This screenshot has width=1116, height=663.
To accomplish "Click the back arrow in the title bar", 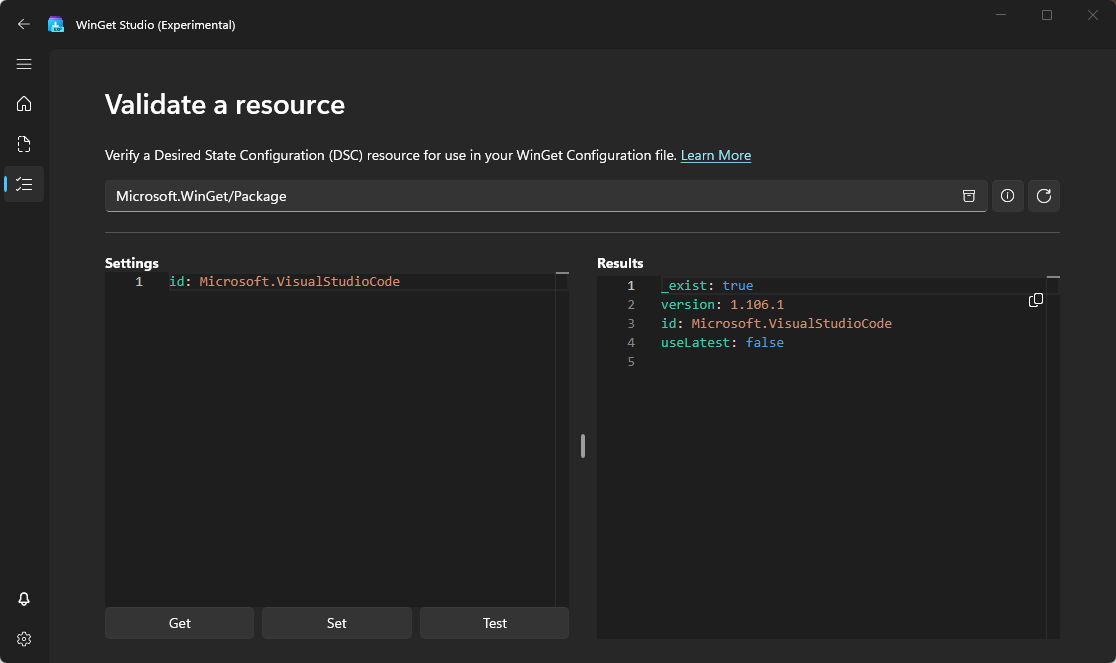I will point(24,24).
